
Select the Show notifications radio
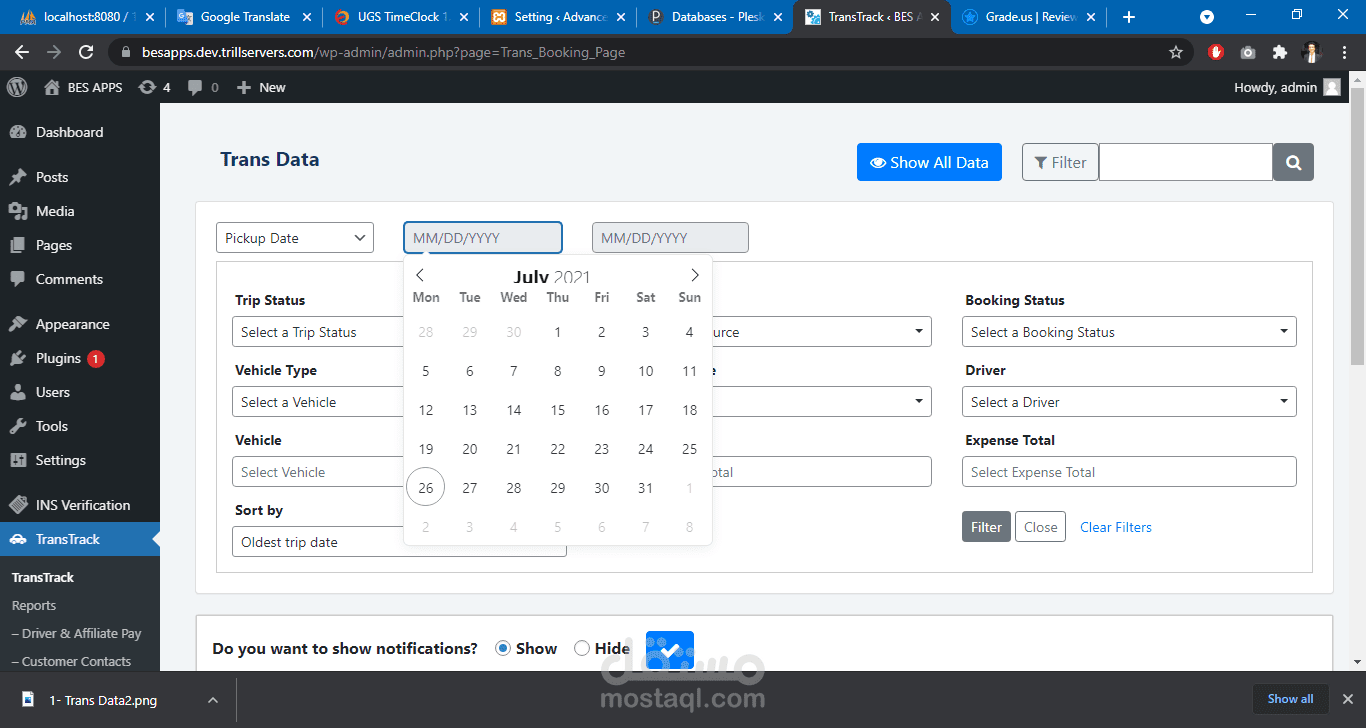(x=503, y=648)
